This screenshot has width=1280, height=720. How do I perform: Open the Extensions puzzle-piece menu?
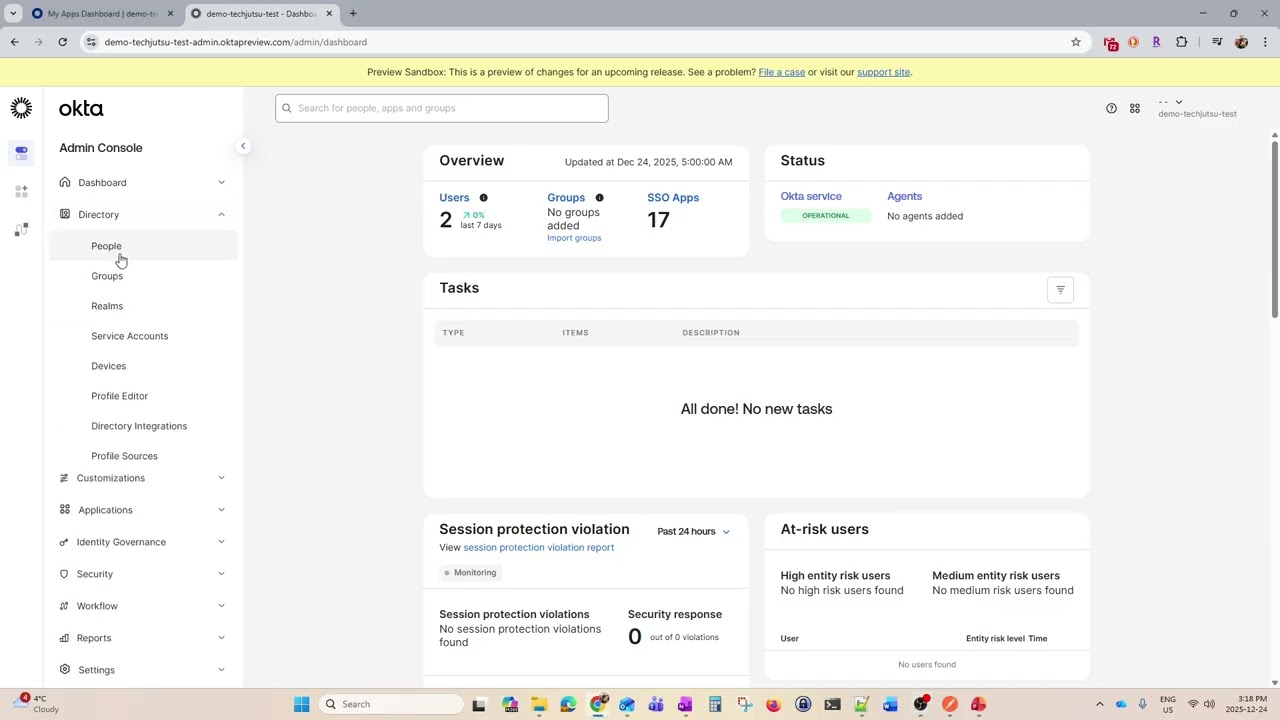(1181, 42)
